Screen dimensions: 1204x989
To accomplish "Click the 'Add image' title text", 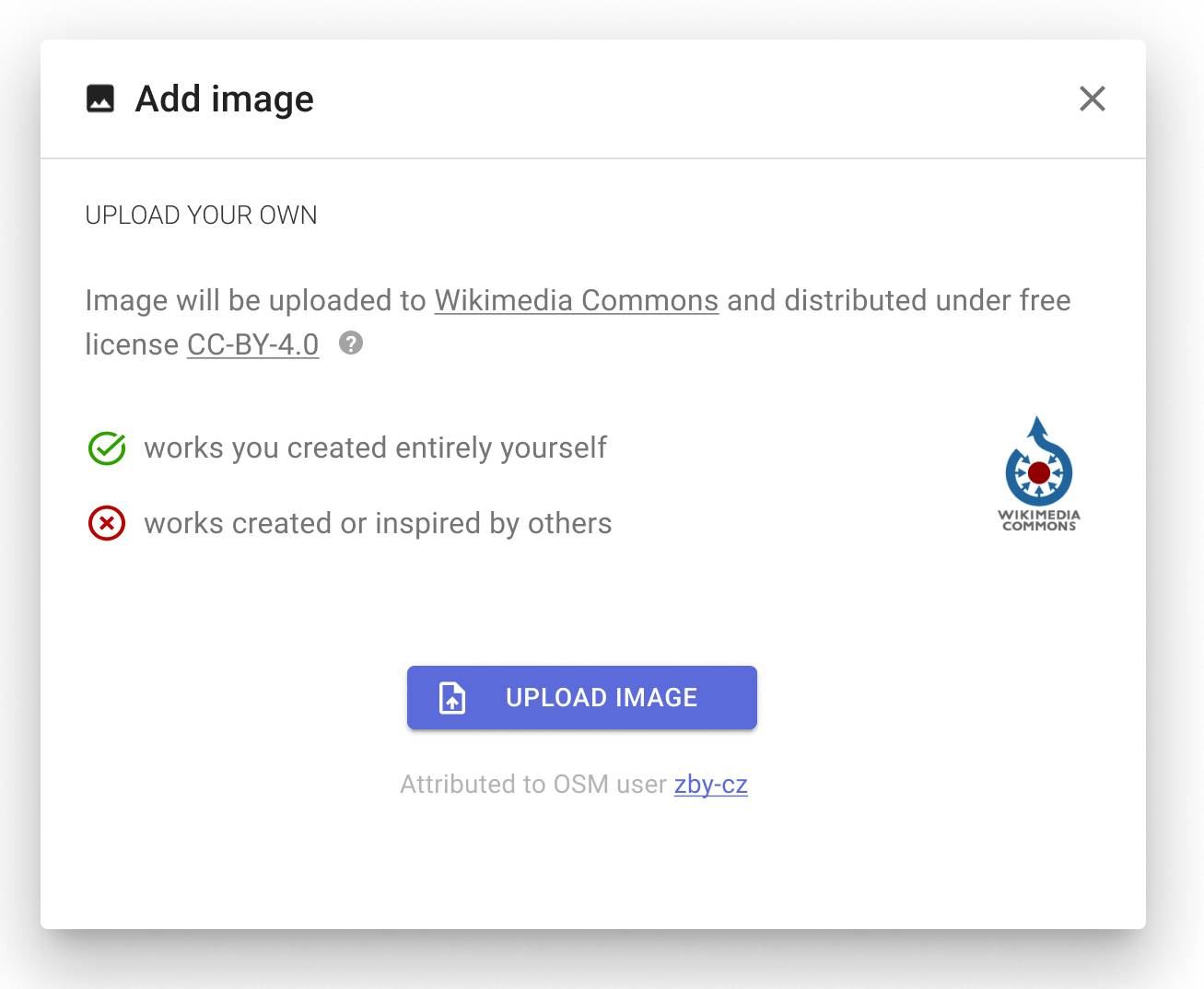I will point(225,99).
